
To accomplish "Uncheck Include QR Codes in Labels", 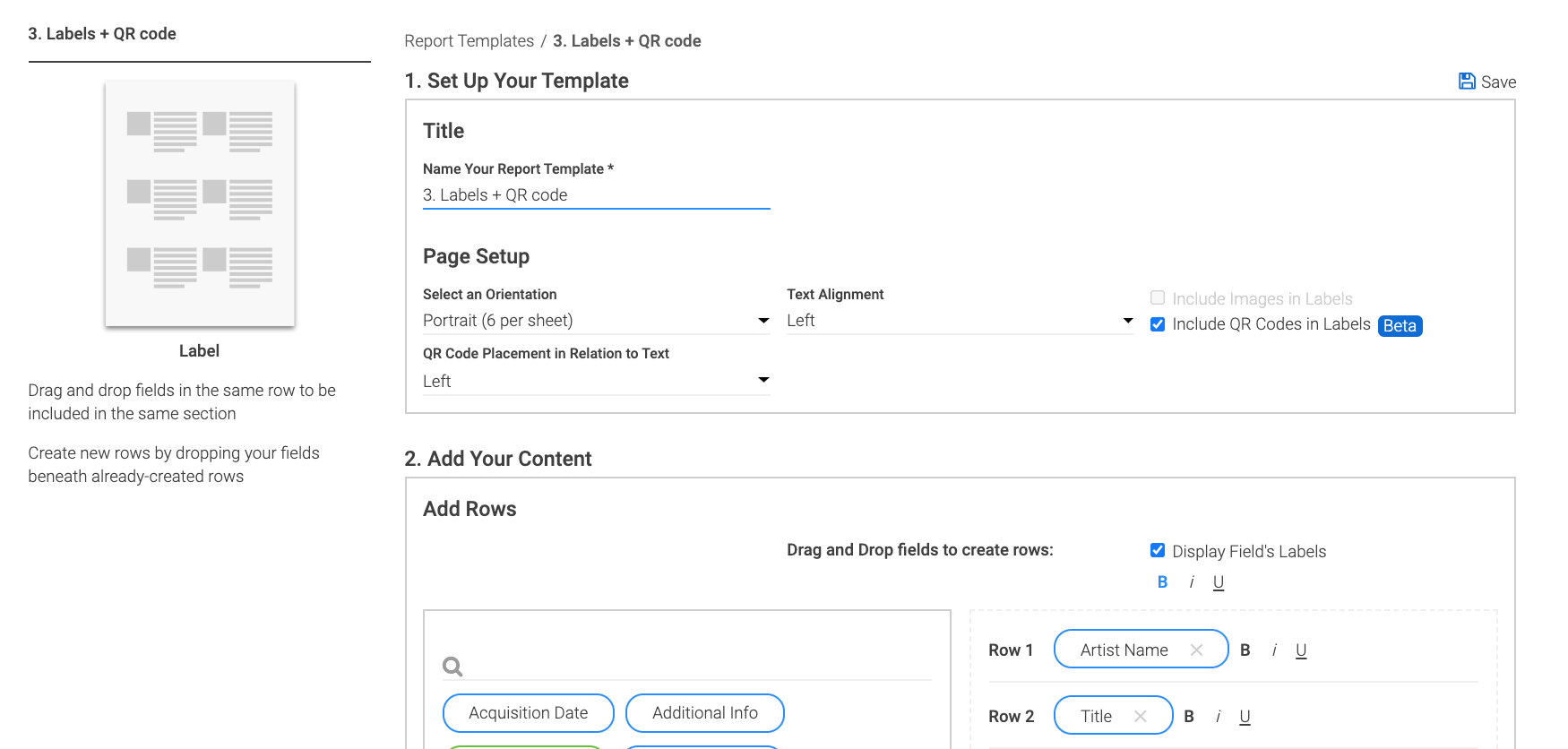I will pyautogui.click(x=1158, y=324).
